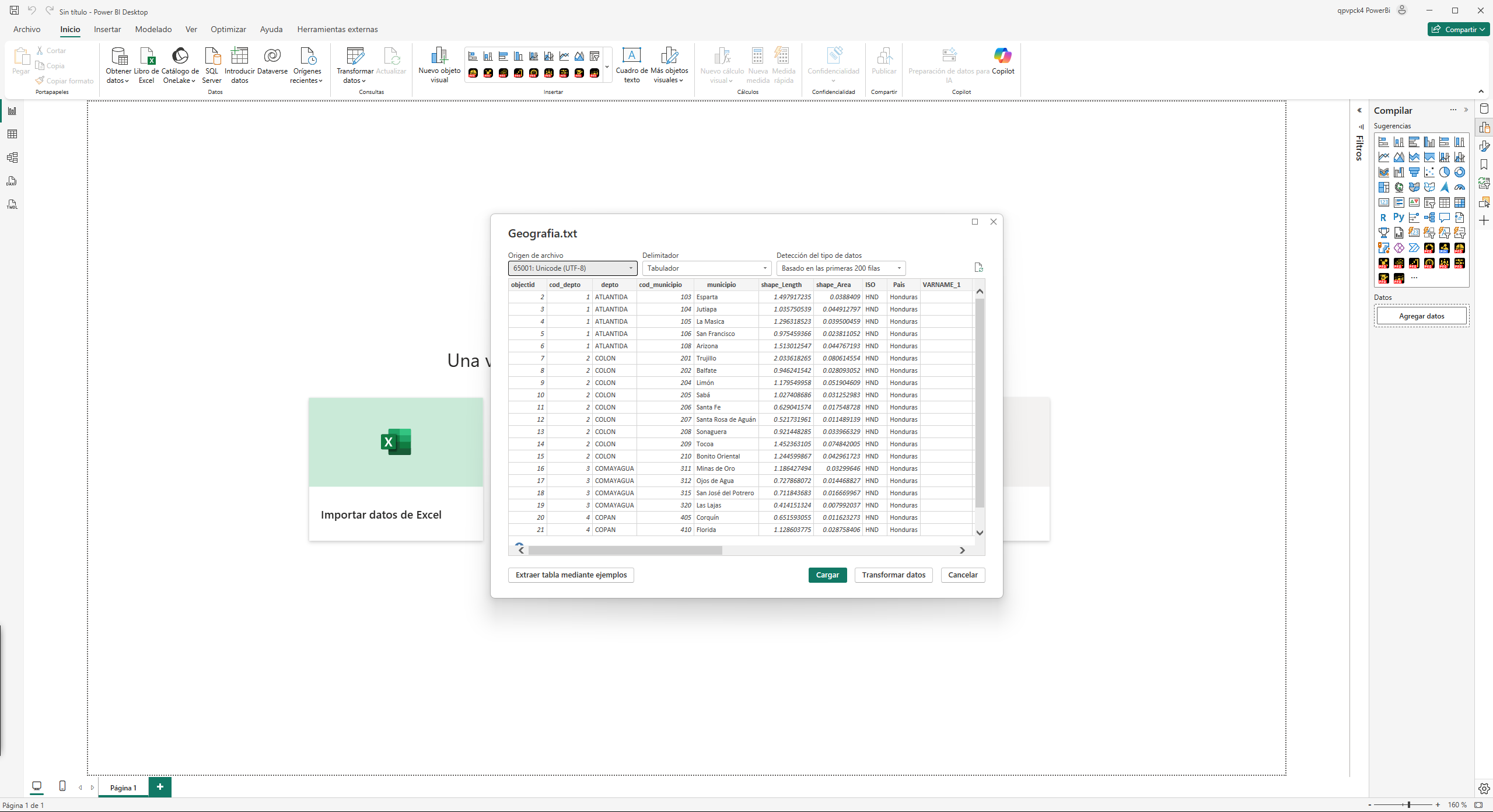Open Detección del tipo de datos dropdown
Image resolution: width=1493 pixels, height=812 pixels.
point(841,268)
